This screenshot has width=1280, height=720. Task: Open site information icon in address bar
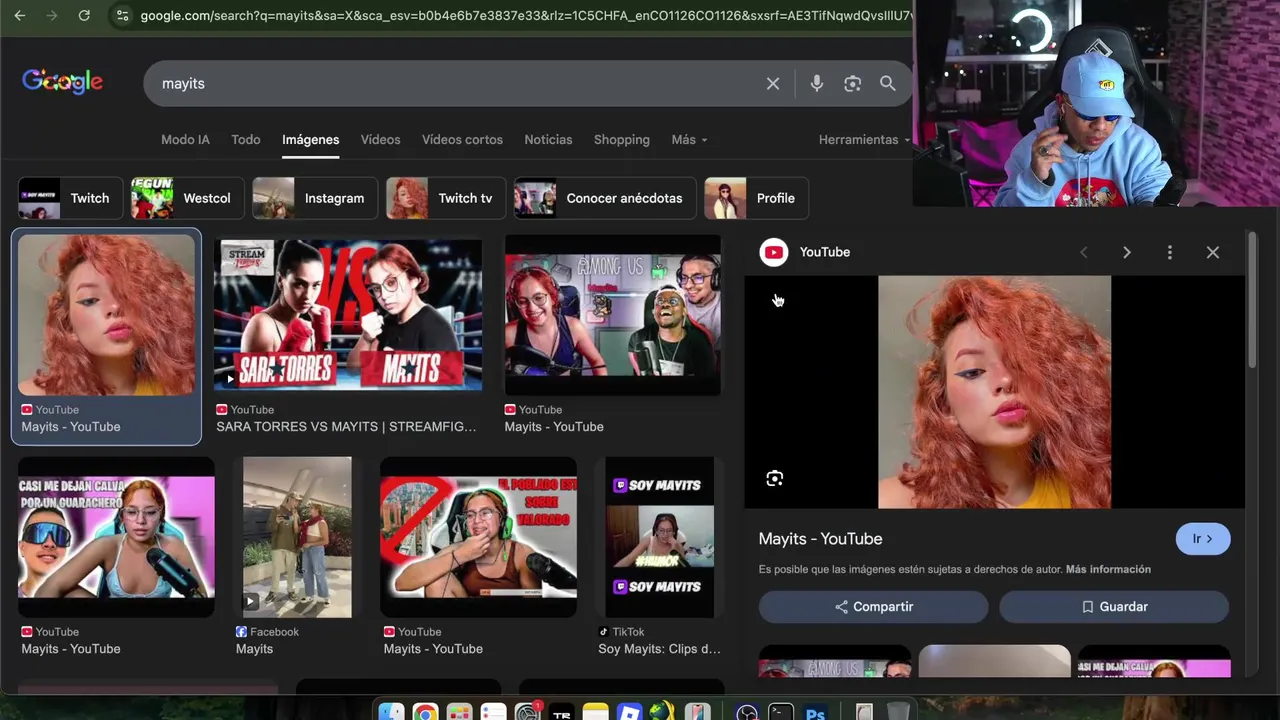(122, 16)
